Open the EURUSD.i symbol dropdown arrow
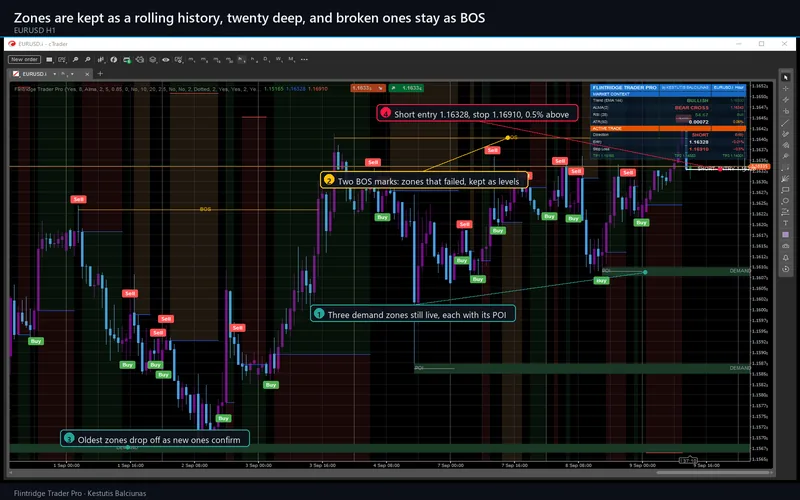The width and height of the screenshot is (800, 500). [x=55, y=74]
